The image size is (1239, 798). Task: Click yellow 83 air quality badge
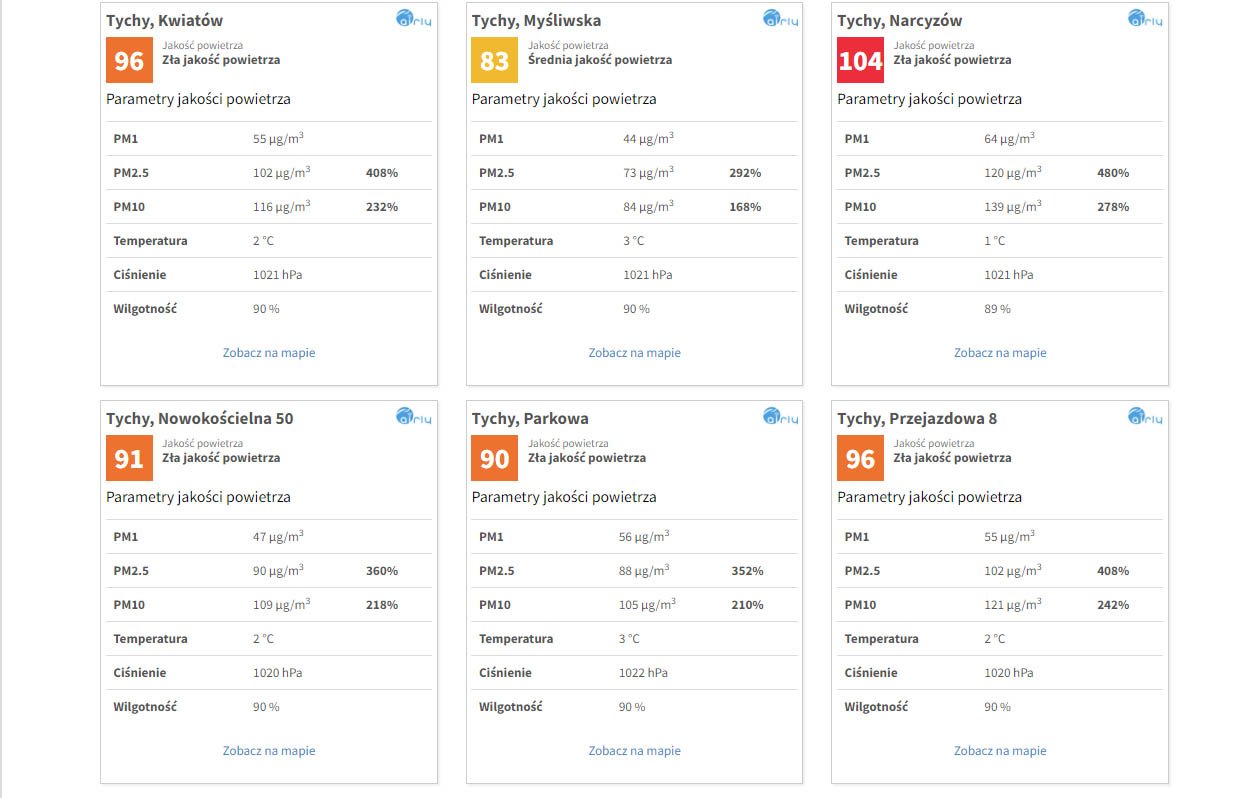pos(495,60)
